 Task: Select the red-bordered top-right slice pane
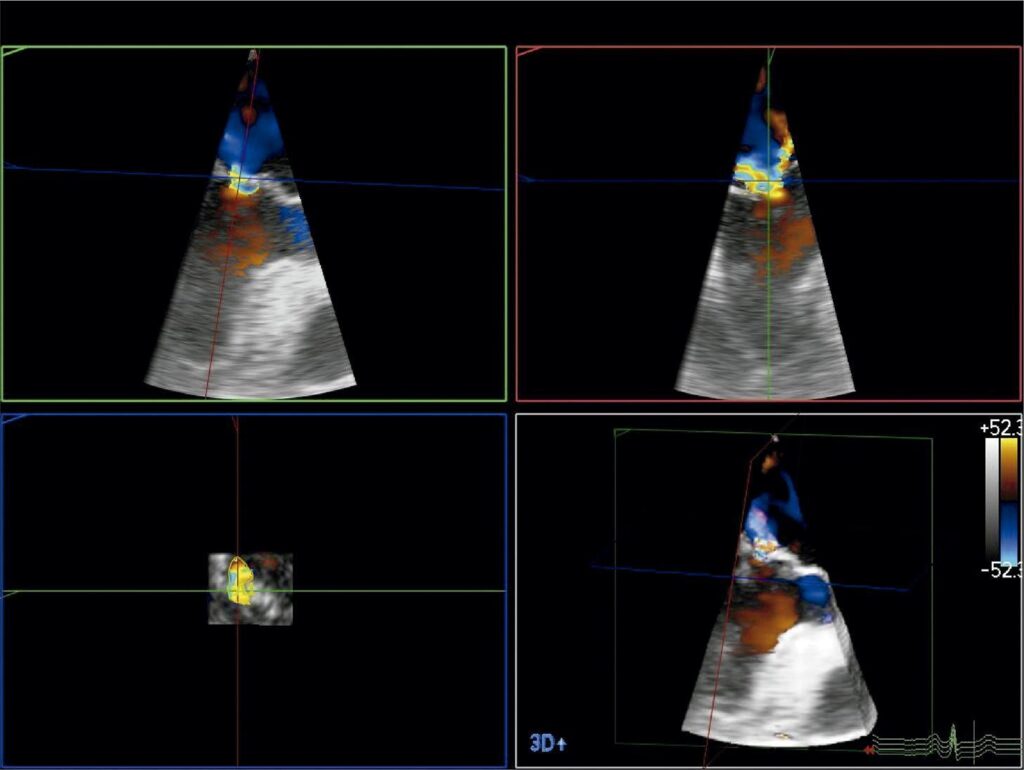tap(769, 223)
